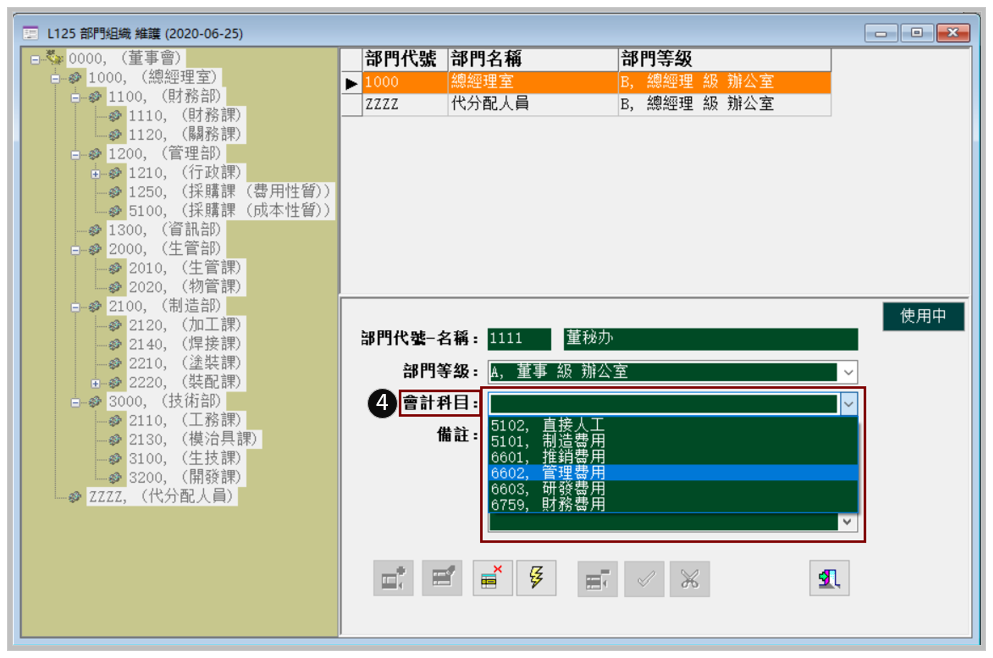Click the gear icon of node 3200 開發課
The image size is (993, 658).
[x=115, y=478]
